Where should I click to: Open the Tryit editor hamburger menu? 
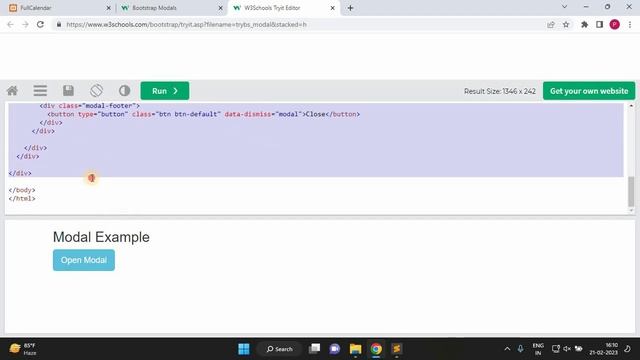tap(40, 91)
